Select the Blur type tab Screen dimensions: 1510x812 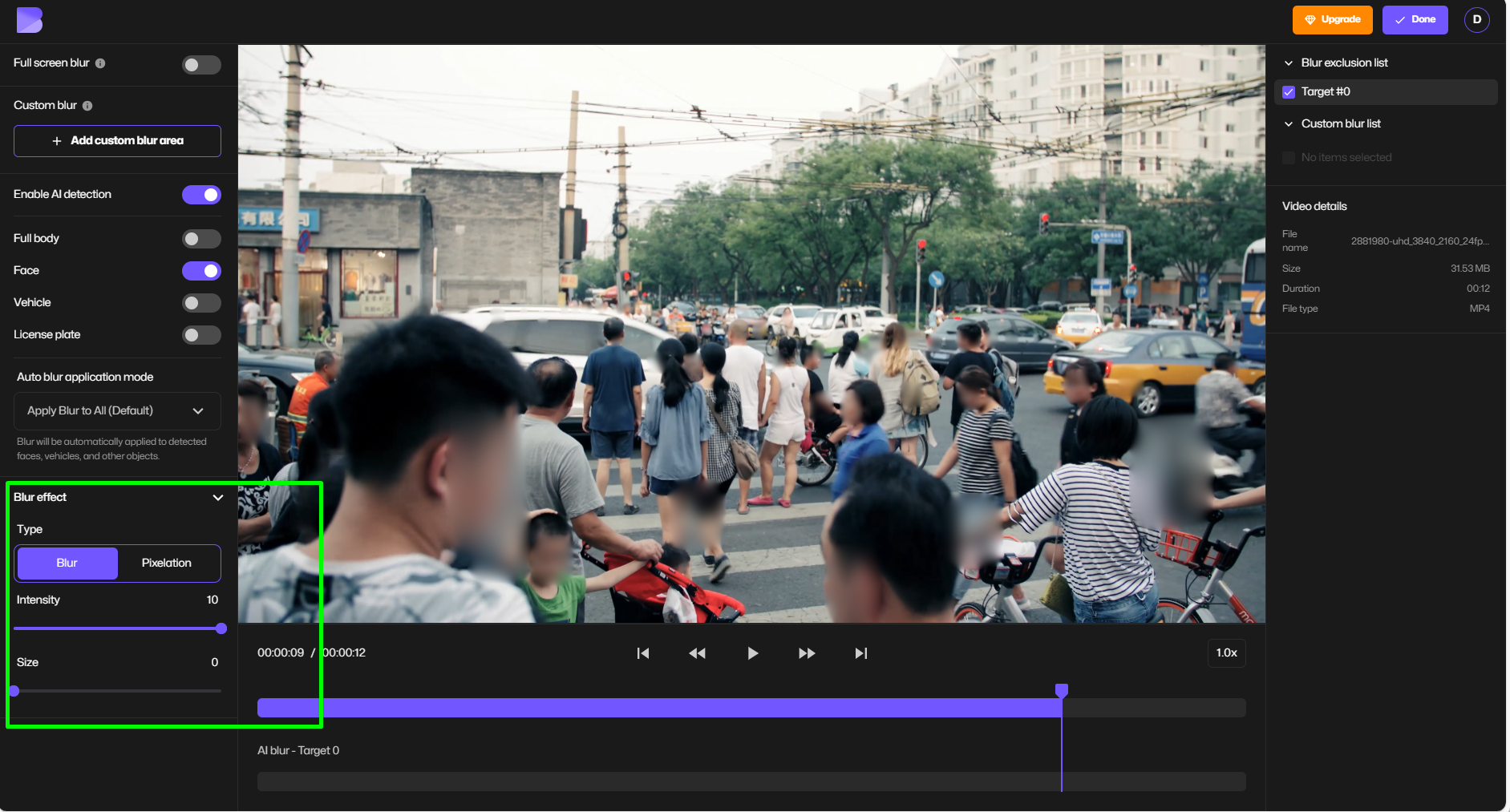[67, 563]
